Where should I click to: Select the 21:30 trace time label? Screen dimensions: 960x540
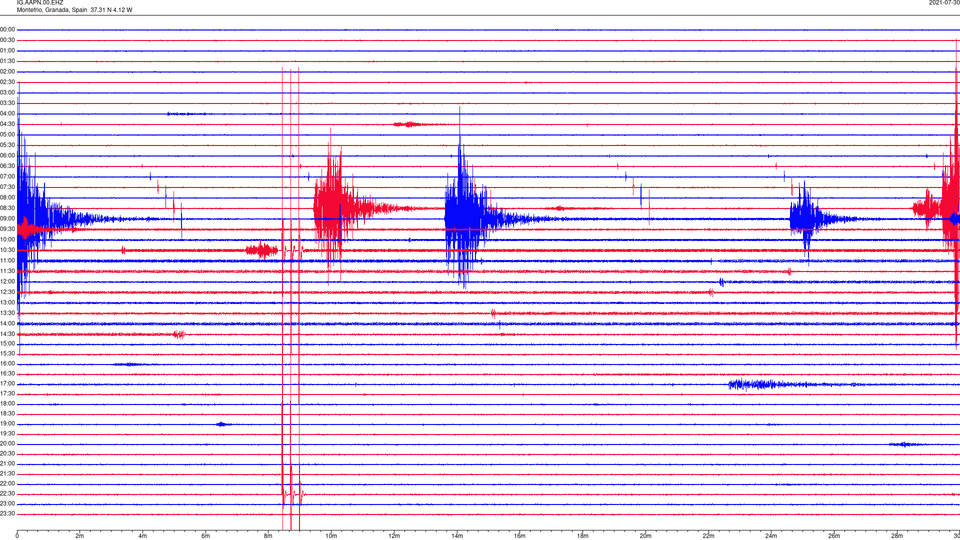point(7,474)
